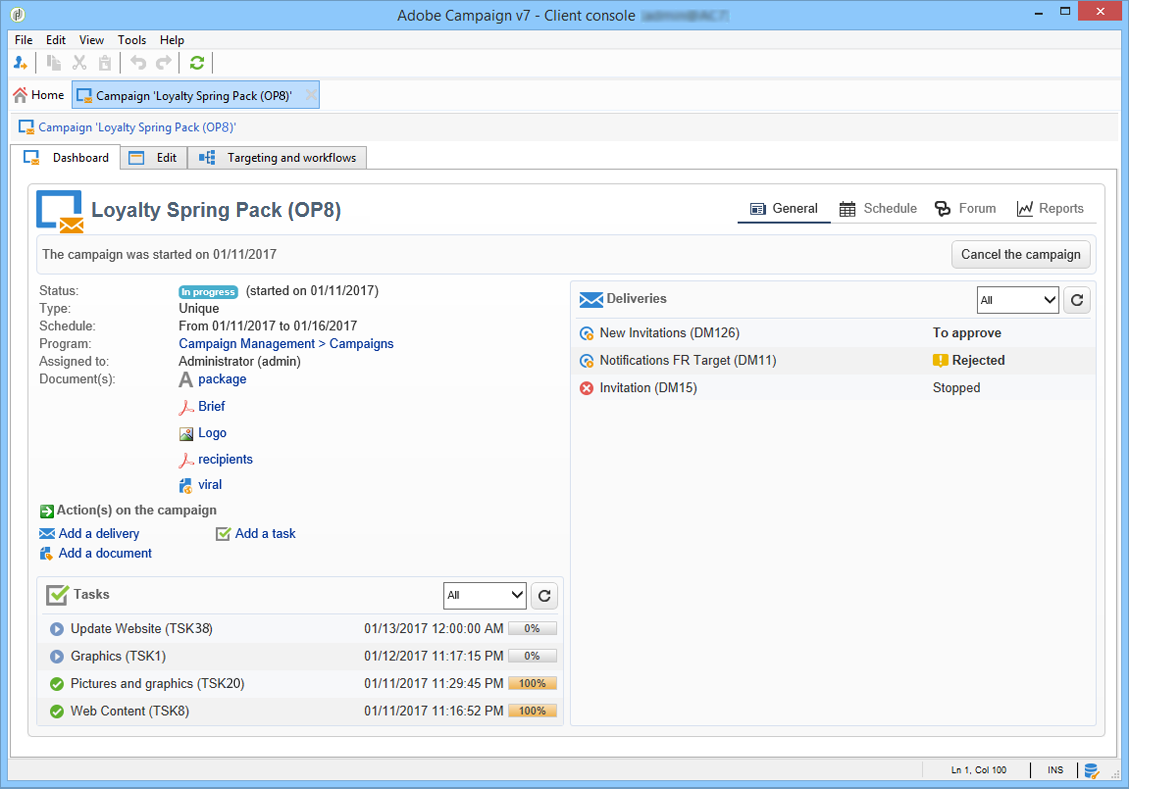Switch to the Edit tab
The image size is (1151, 792).
click(x=153, y=158)
